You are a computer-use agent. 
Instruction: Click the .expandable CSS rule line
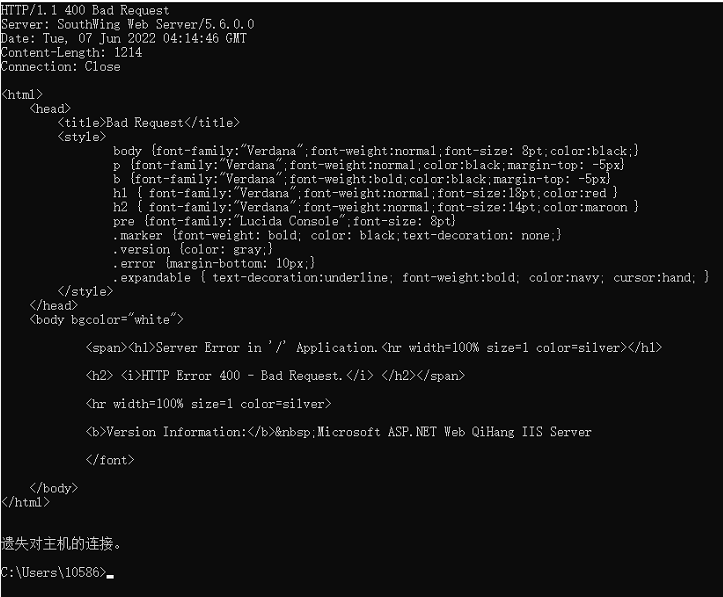410,277
